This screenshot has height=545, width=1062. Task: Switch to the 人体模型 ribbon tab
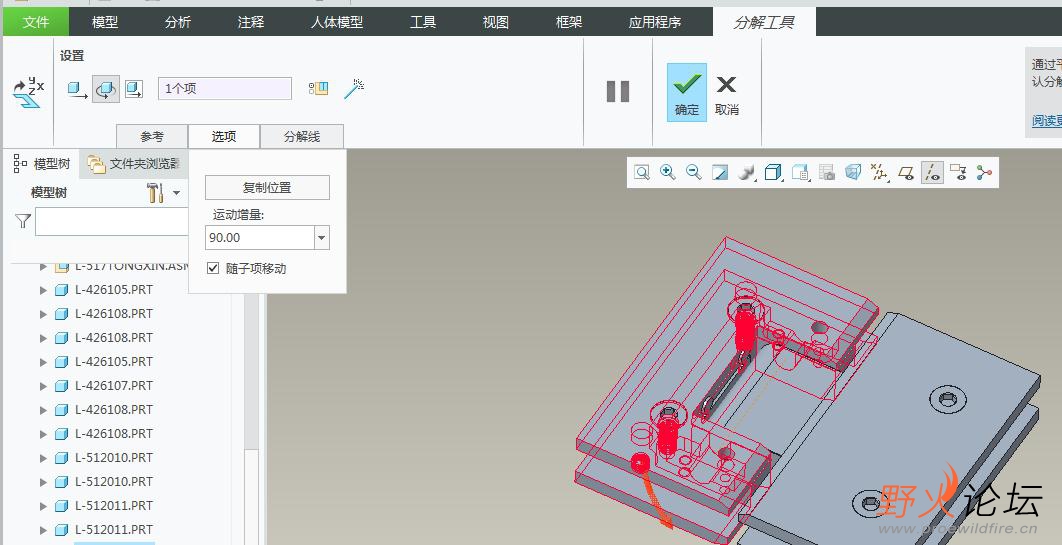click(x=337, y=22)
